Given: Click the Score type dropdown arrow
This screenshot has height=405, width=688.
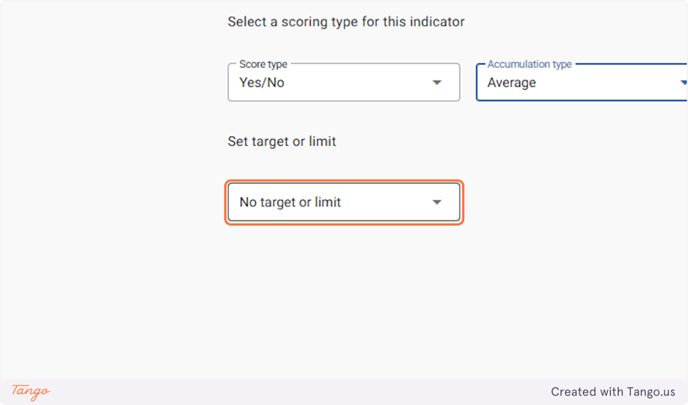Looking at the screenshot, I should click(437, 82).
